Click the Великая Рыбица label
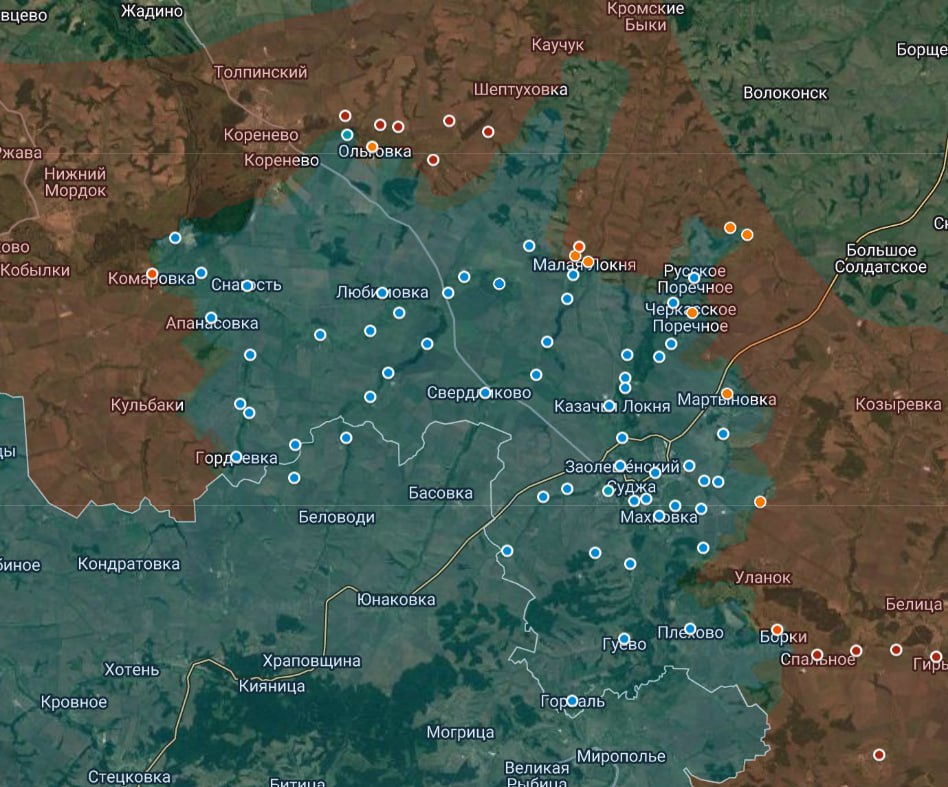Viewport: 948px width, 787px height. (x=537, y=775)
